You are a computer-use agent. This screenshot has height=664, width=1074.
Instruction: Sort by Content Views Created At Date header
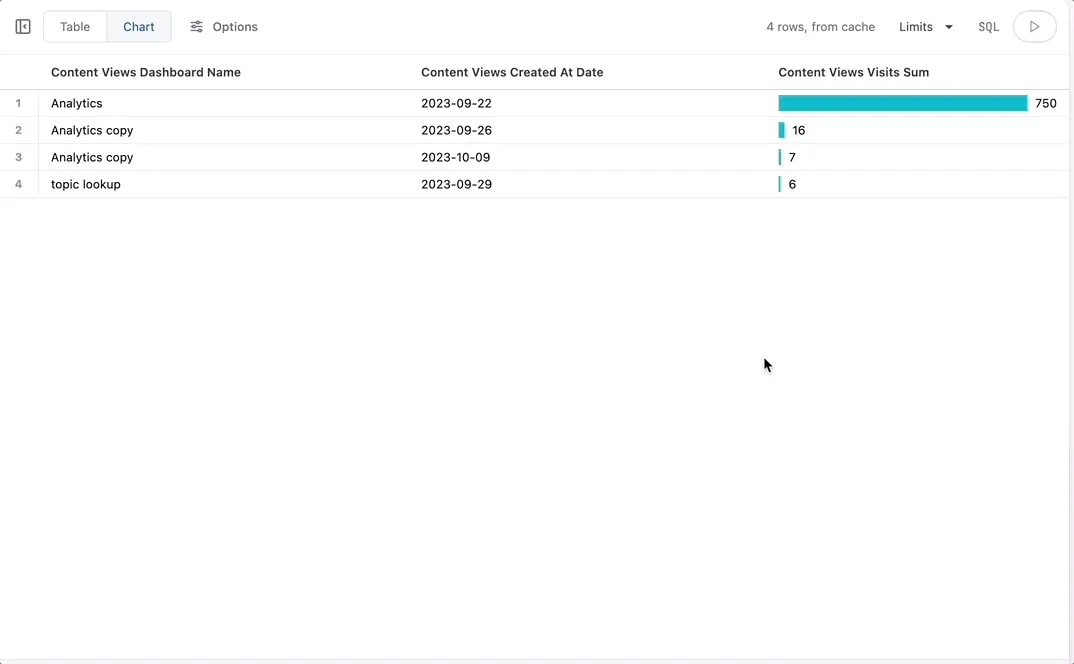click(512, 72)
